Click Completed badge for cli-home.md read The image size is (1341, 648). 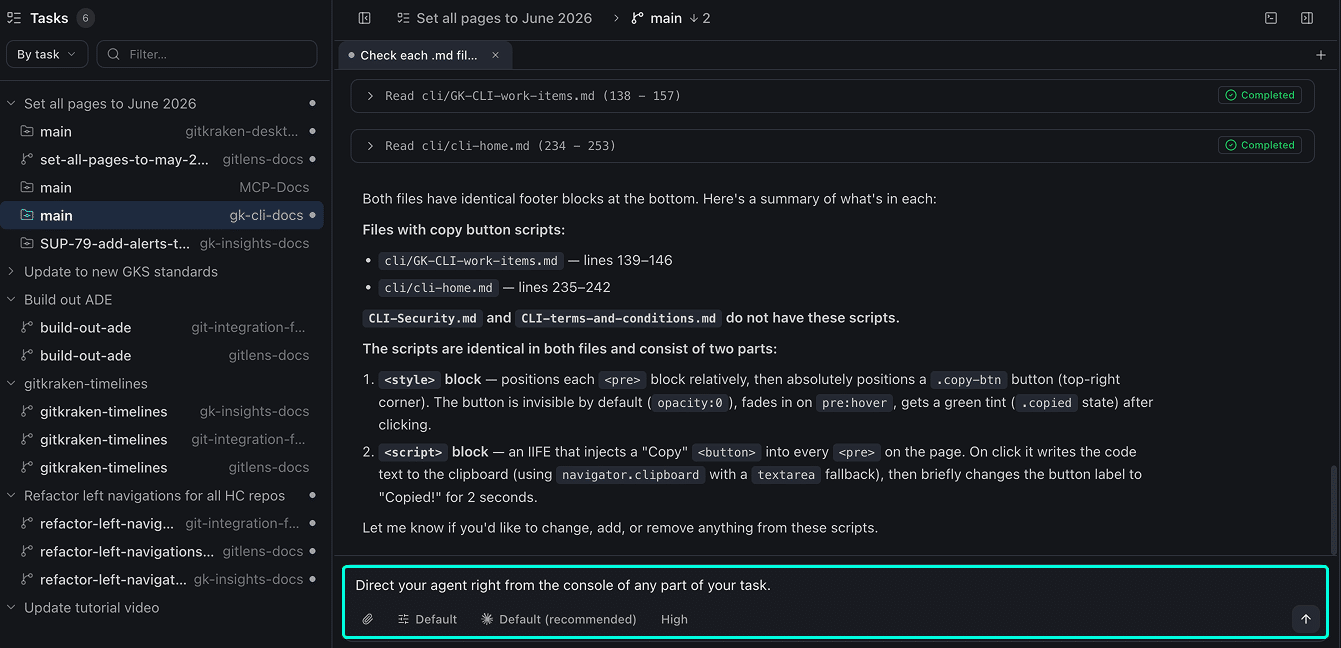tap(1260, 145)
